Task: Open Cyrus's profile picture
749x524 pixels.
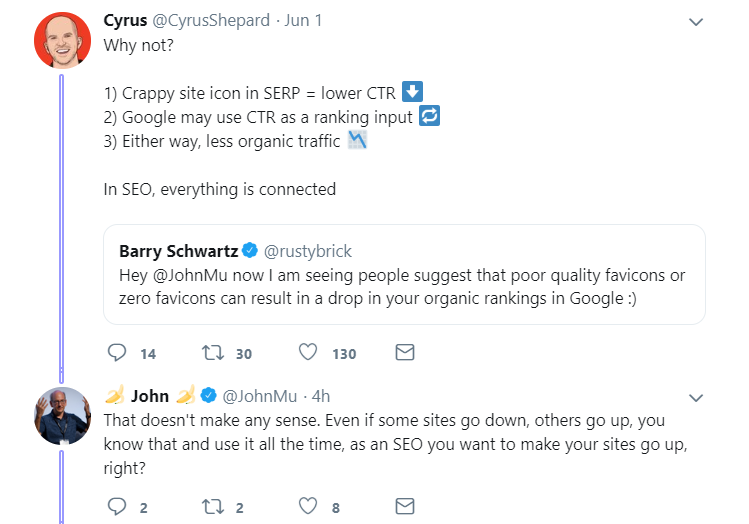Action: point(62,40)
